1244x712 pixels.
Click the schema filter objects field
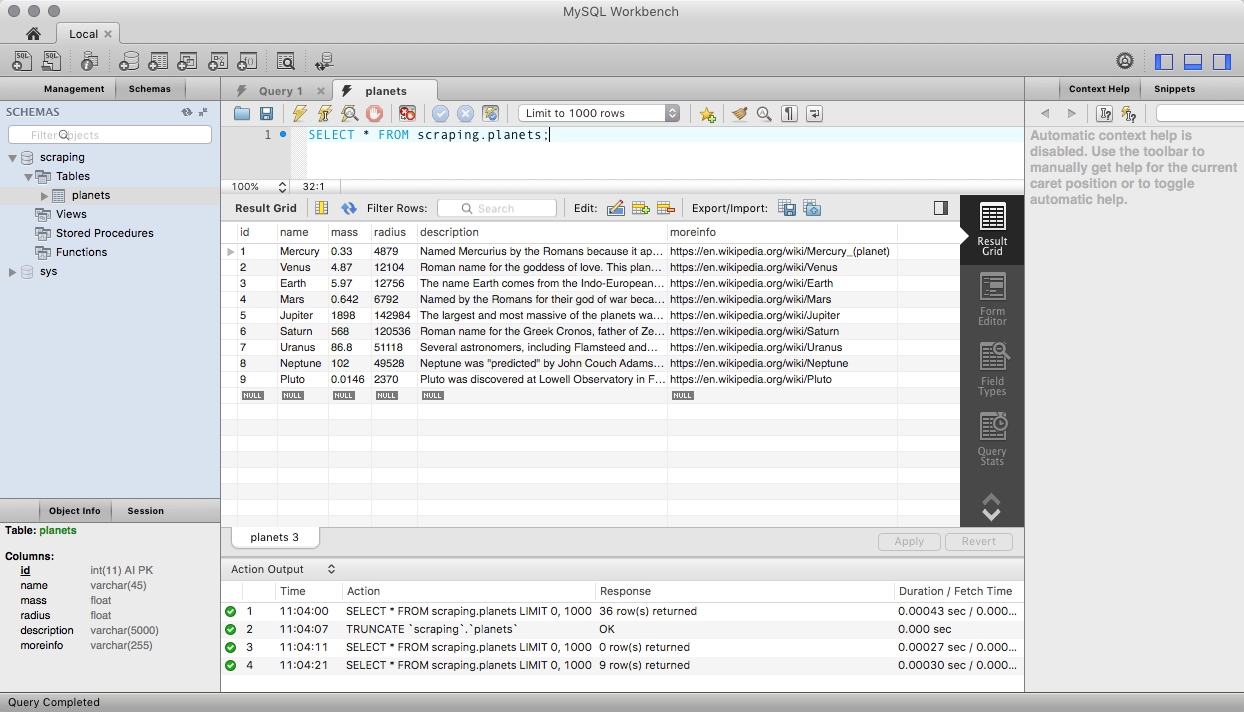110,134
